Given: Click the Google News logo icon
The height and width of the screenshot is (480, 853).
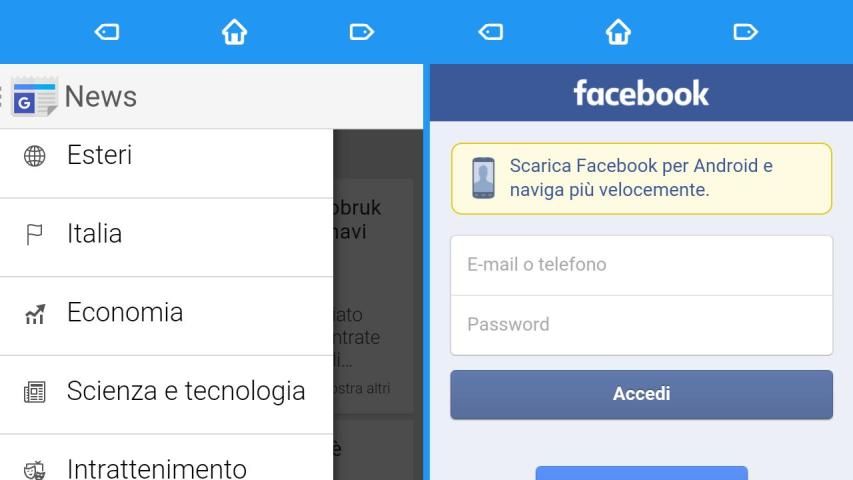Looking at the screenshot, I should (x=35, y=97).
